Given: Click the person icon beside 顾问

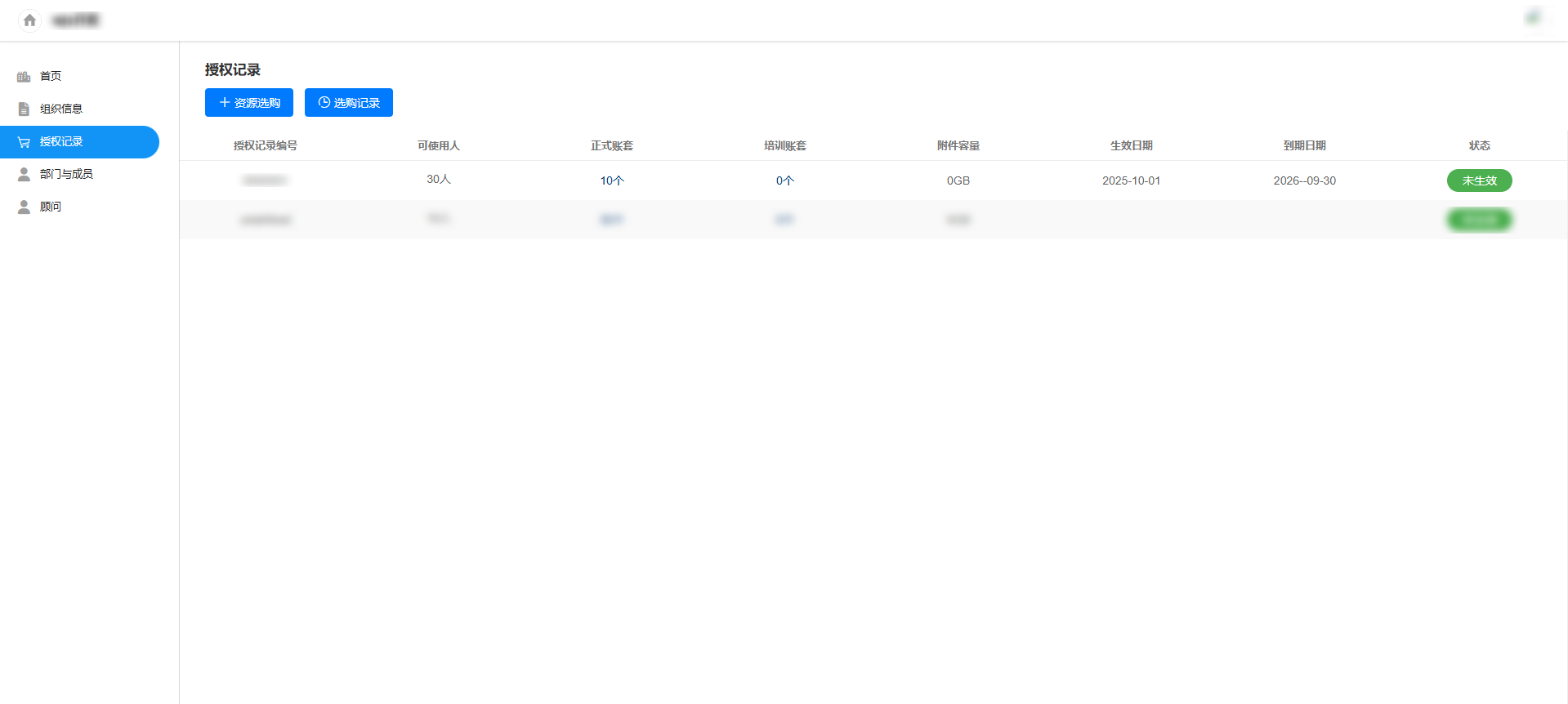Looking at the screenshot, I should click(24, 207).
